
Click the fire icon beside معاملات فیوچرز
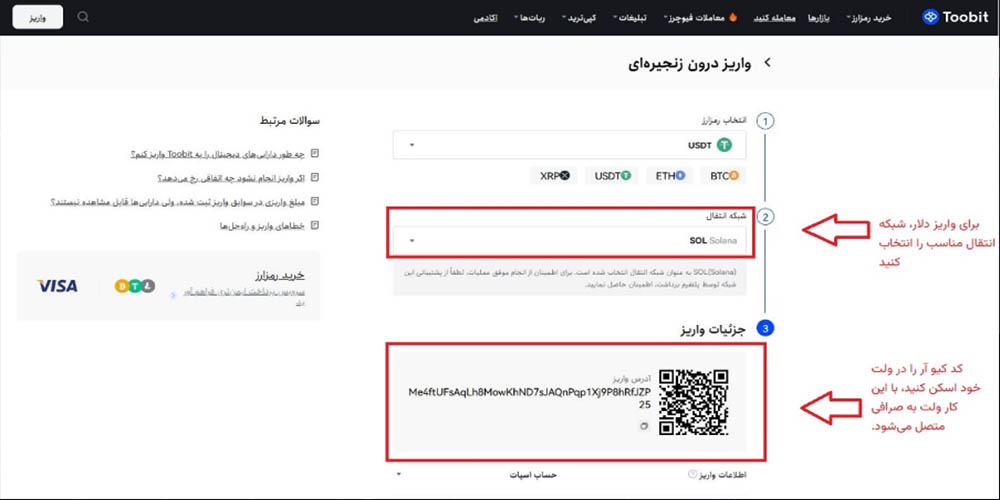(x=733, y=18)
